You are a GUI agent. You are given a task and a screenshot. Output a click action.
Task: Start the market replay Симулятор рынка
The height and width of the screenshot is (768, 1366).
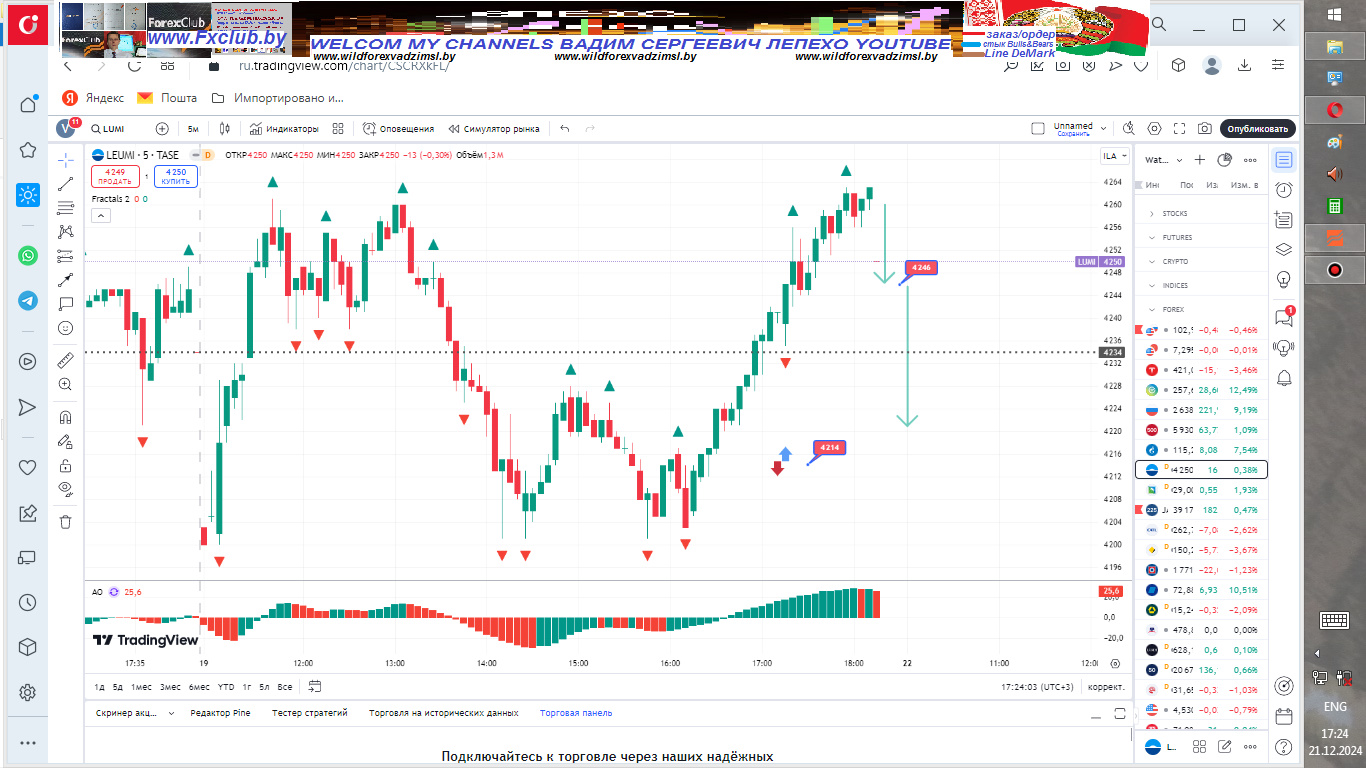coord(494,129)
